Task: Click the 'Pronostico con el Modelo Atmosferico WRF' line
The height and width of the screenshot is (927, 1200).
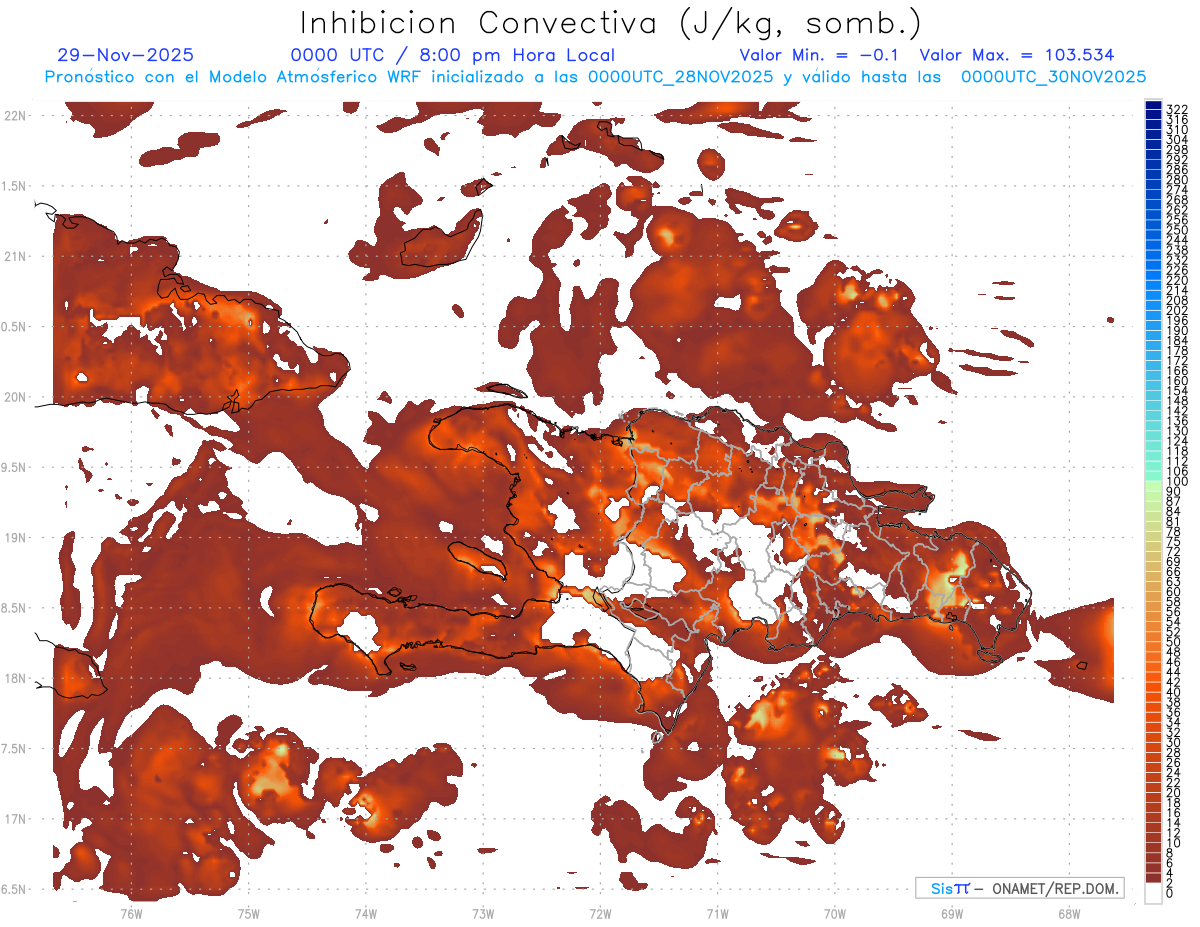Action: coord(595,76)
